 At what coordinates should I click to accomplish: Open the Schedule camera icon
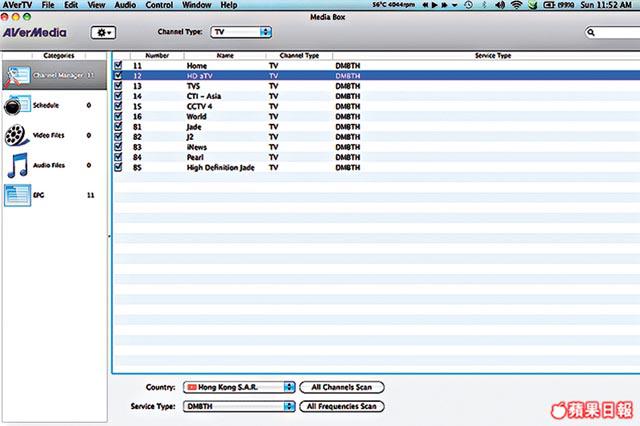(17, 105)
